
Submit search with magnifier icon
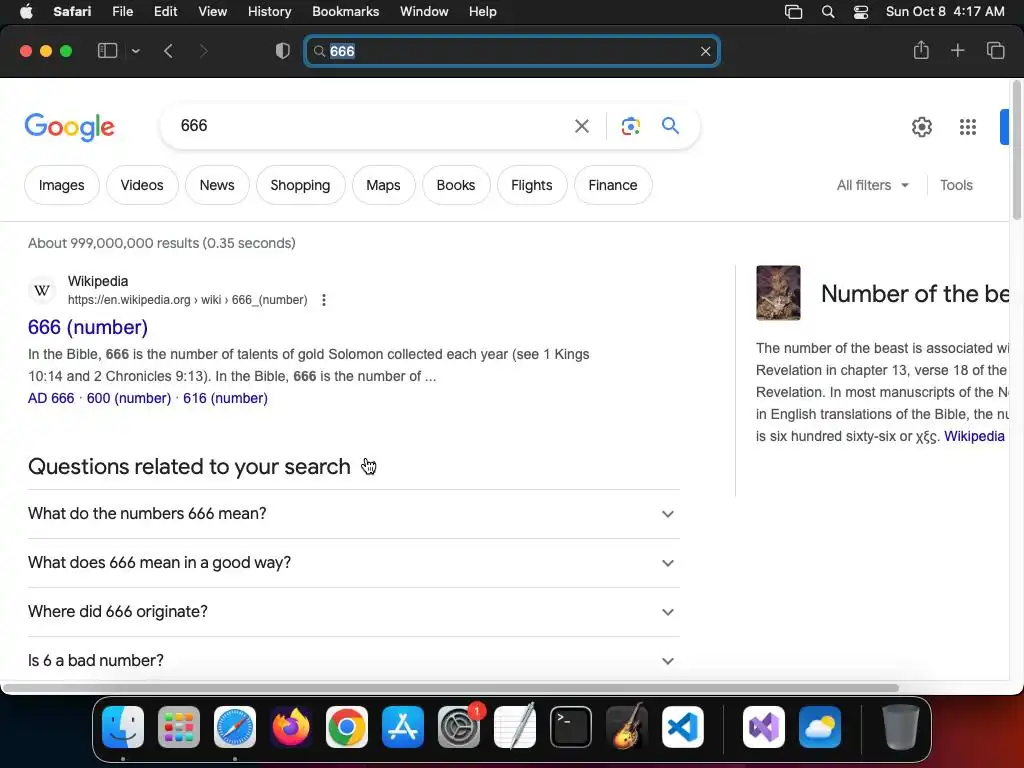(670, 125)
